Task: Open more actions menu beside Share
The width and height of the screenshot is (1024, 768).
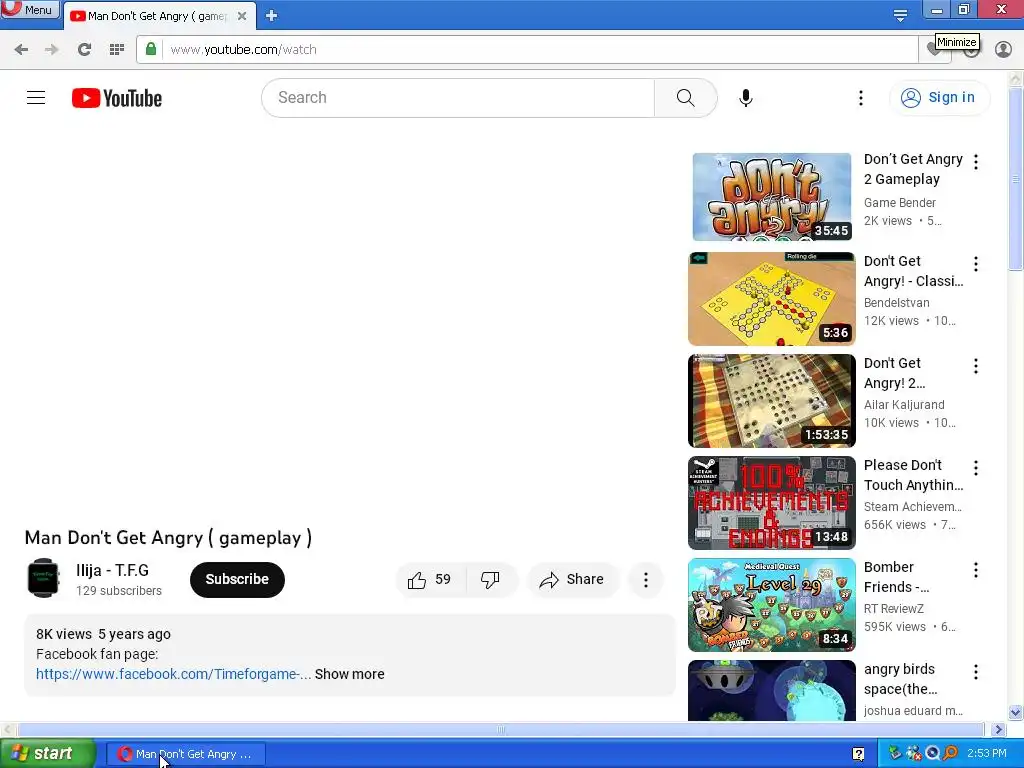Action: point(645,579)
